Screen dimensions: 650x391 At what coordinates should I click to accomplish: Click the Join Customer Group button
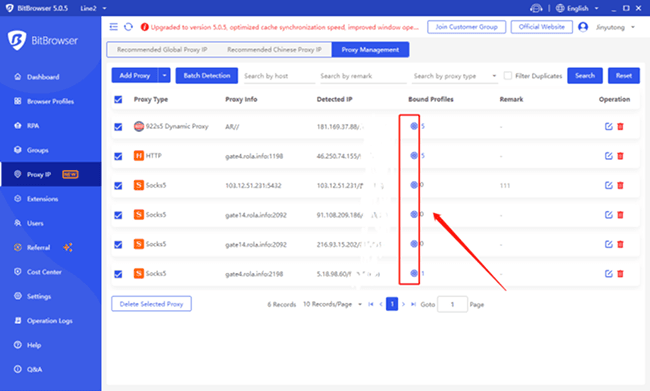click(466, 27)
